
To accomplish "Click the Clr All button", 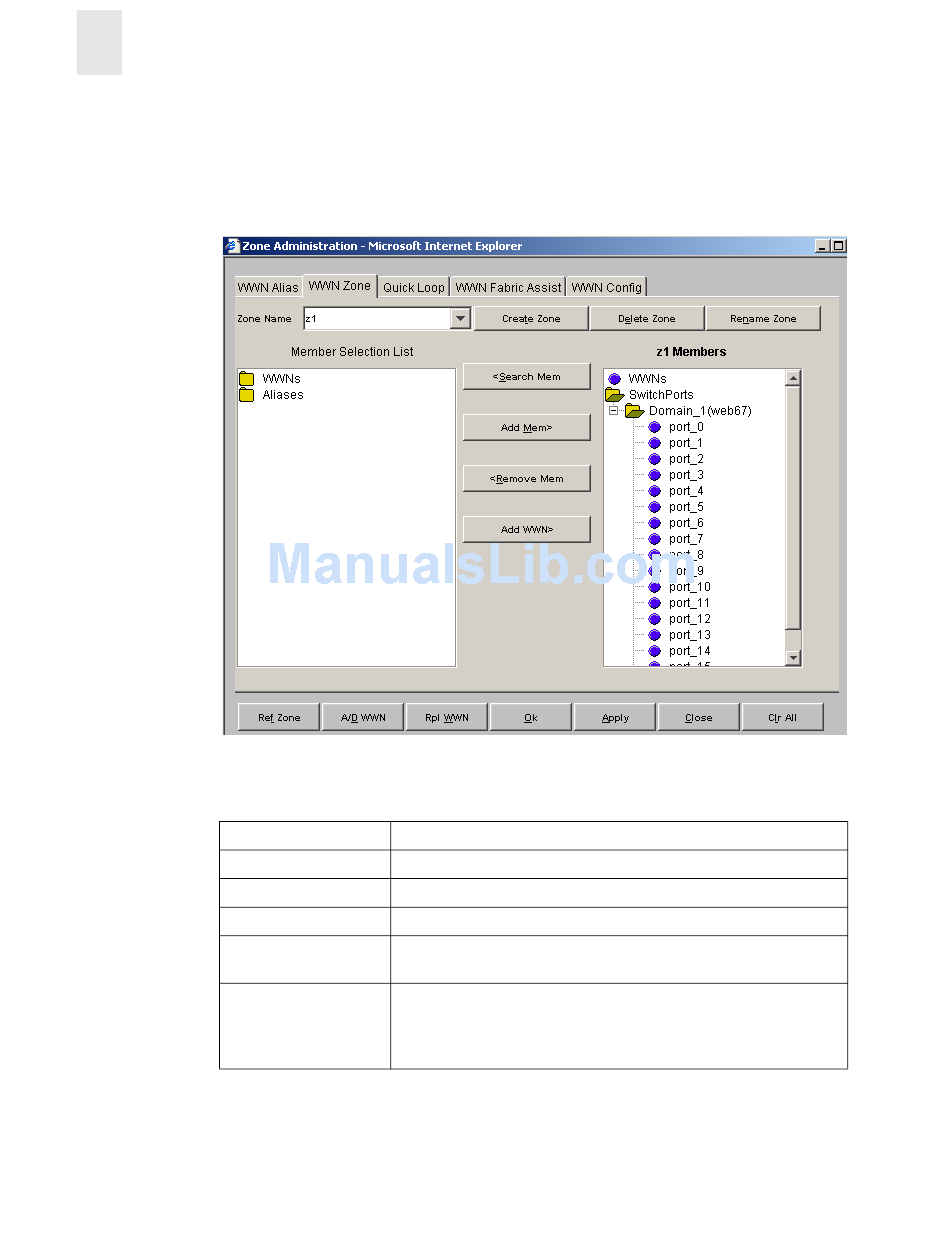I will [783, 717].
